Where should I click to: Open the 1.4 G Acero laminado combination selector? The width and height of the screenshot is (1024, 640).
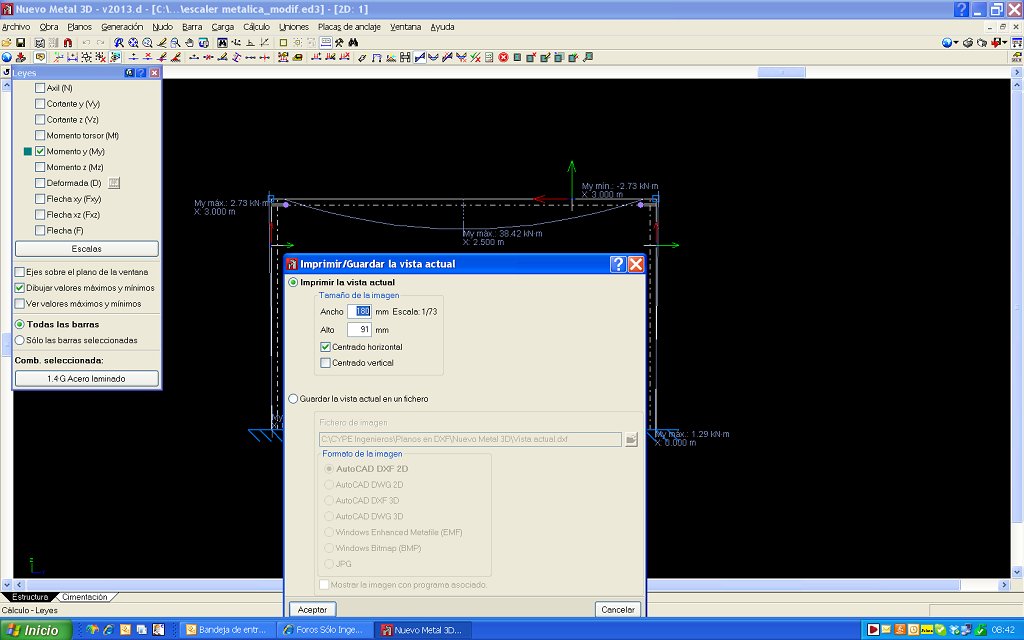tap(86, 379)
